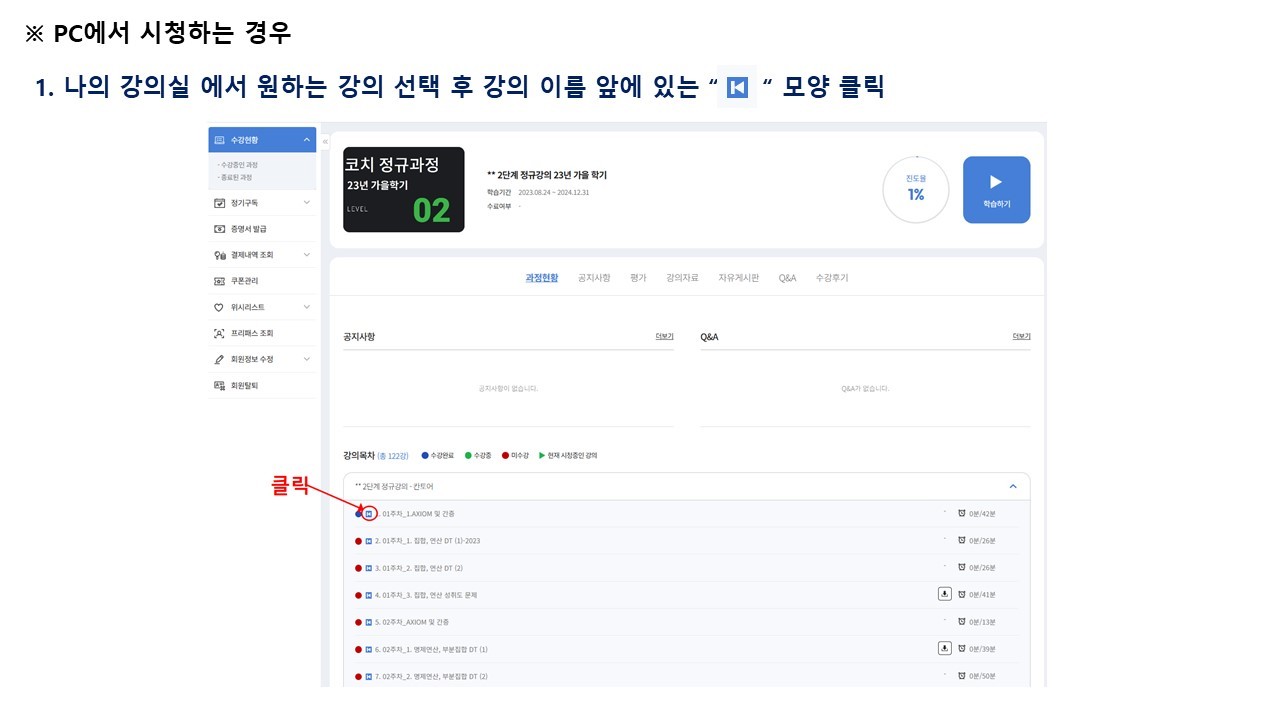Download materials for lecture 4 성취도 문제

944,594
